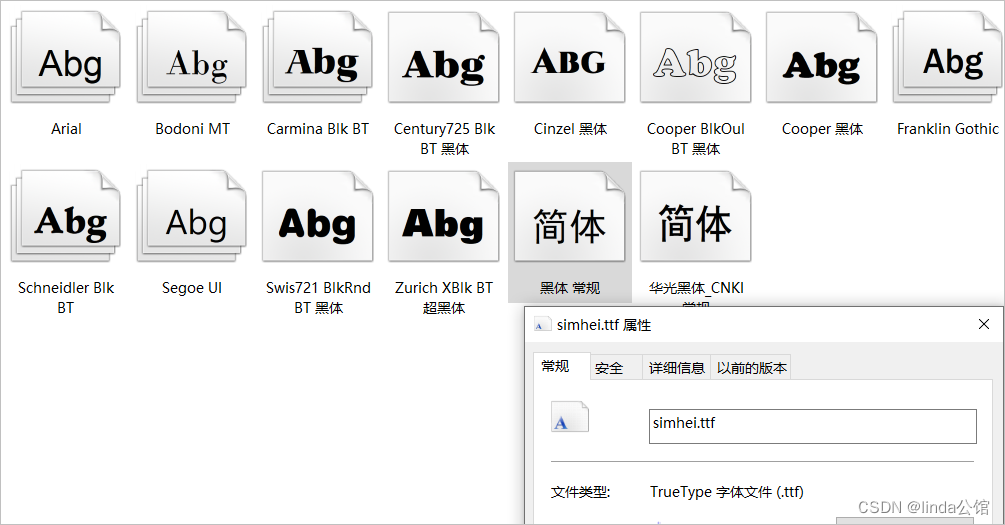The height and width of the screenshot is (525, 1005).
Task: Click the 黑体 常规 name label
Action: [x=570, y=288]
